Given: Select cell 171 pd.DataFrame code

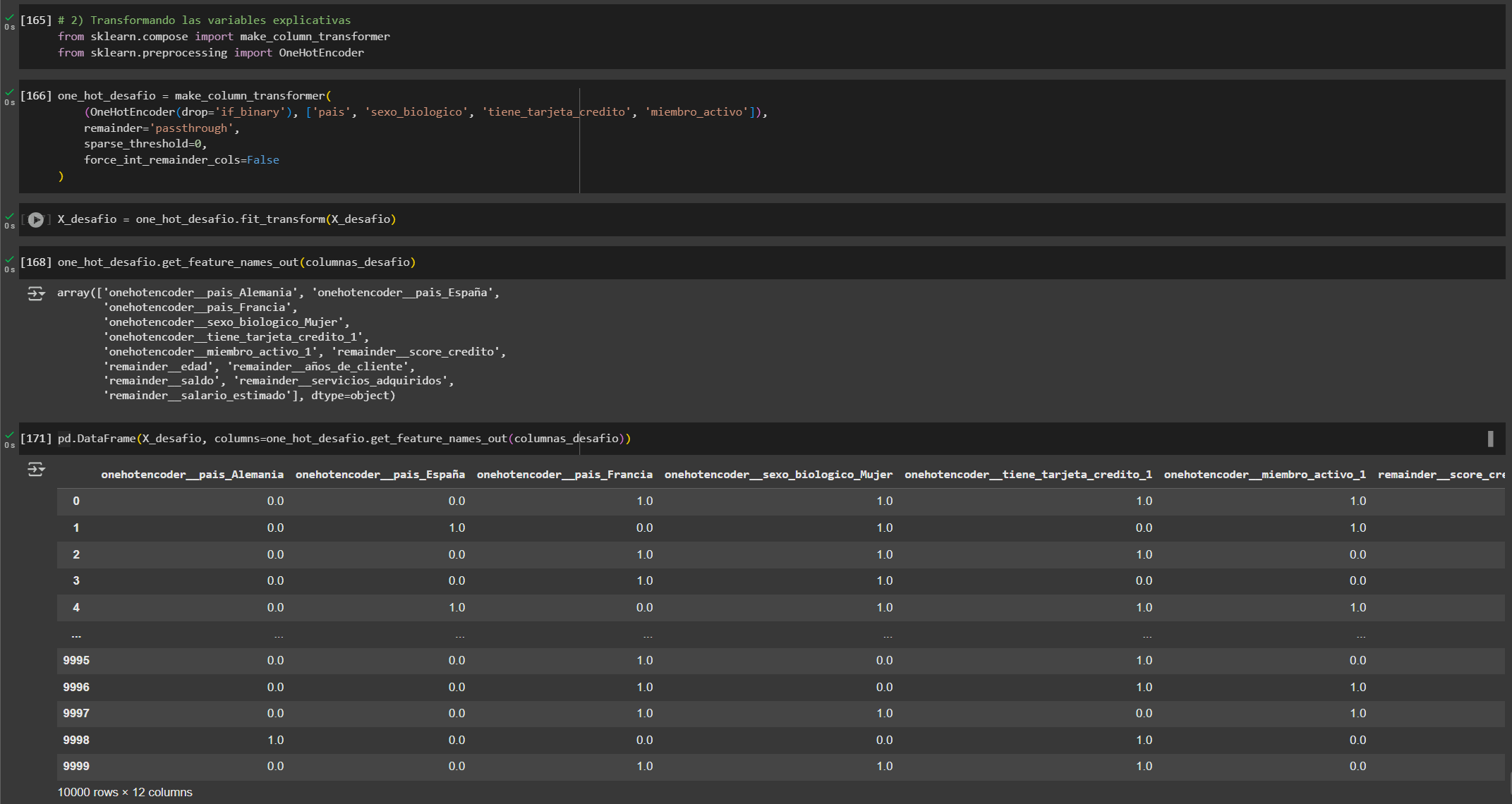Looking at the screenshot, I should click(x=344, y=439).
